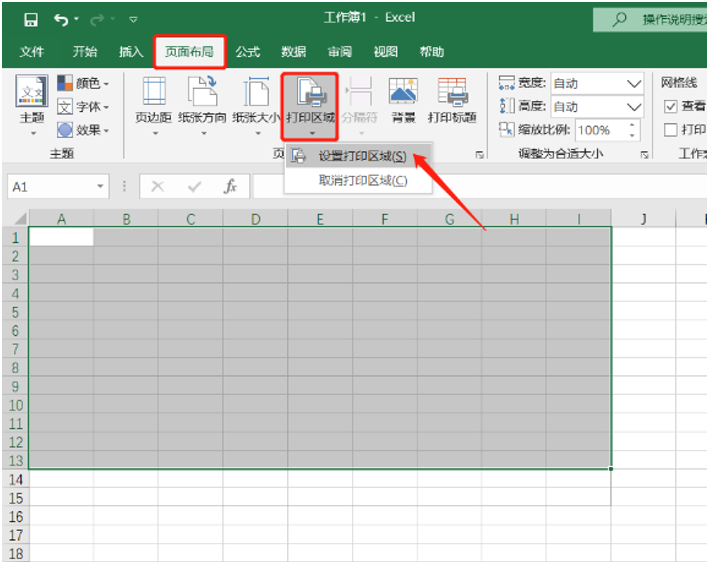Image resolution: width=707 pixels, height=562 pixels.
Task: Select row 1 header
Action: 15,237
